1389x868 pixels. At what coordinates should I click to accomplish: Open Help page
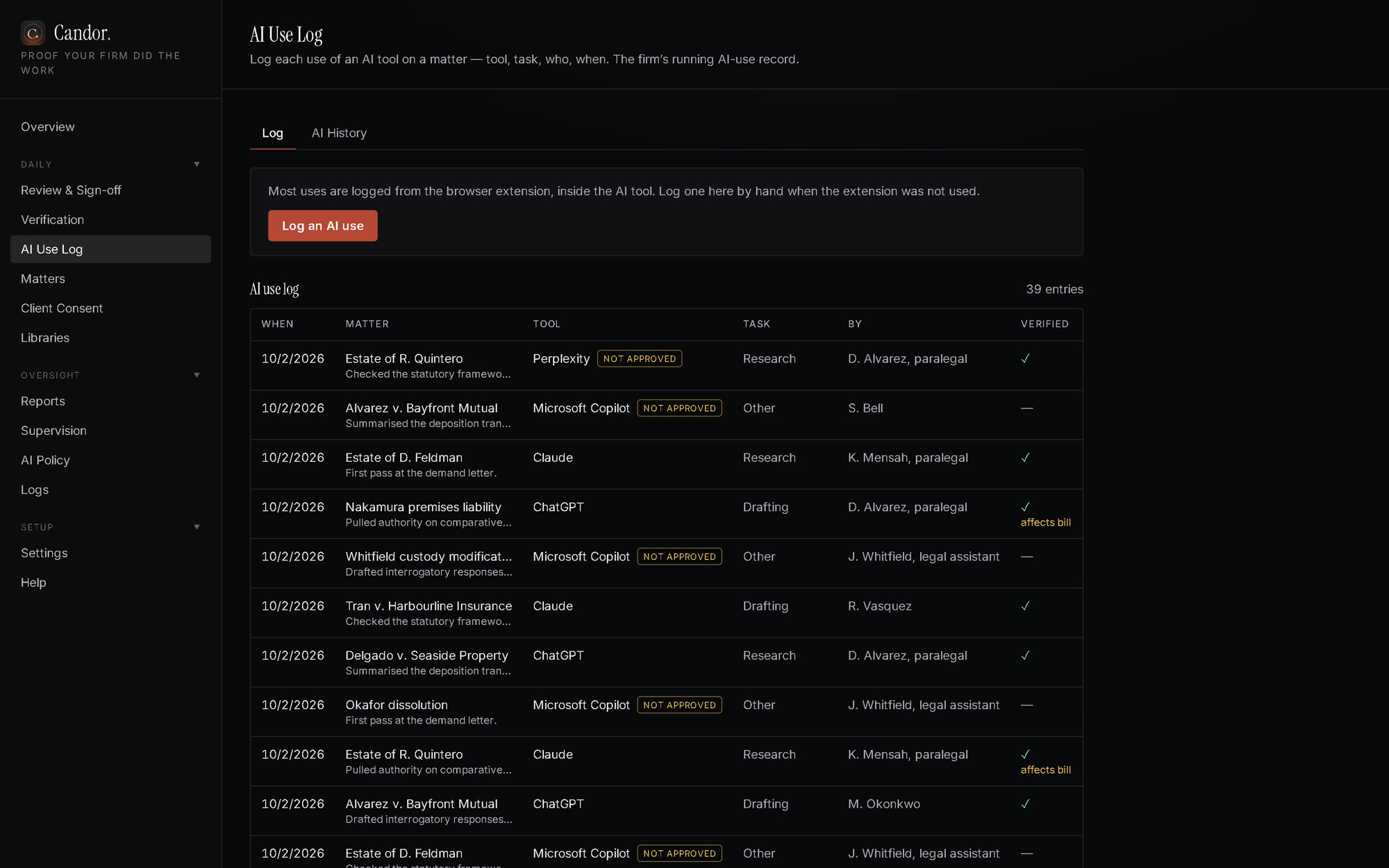point(110,583)
